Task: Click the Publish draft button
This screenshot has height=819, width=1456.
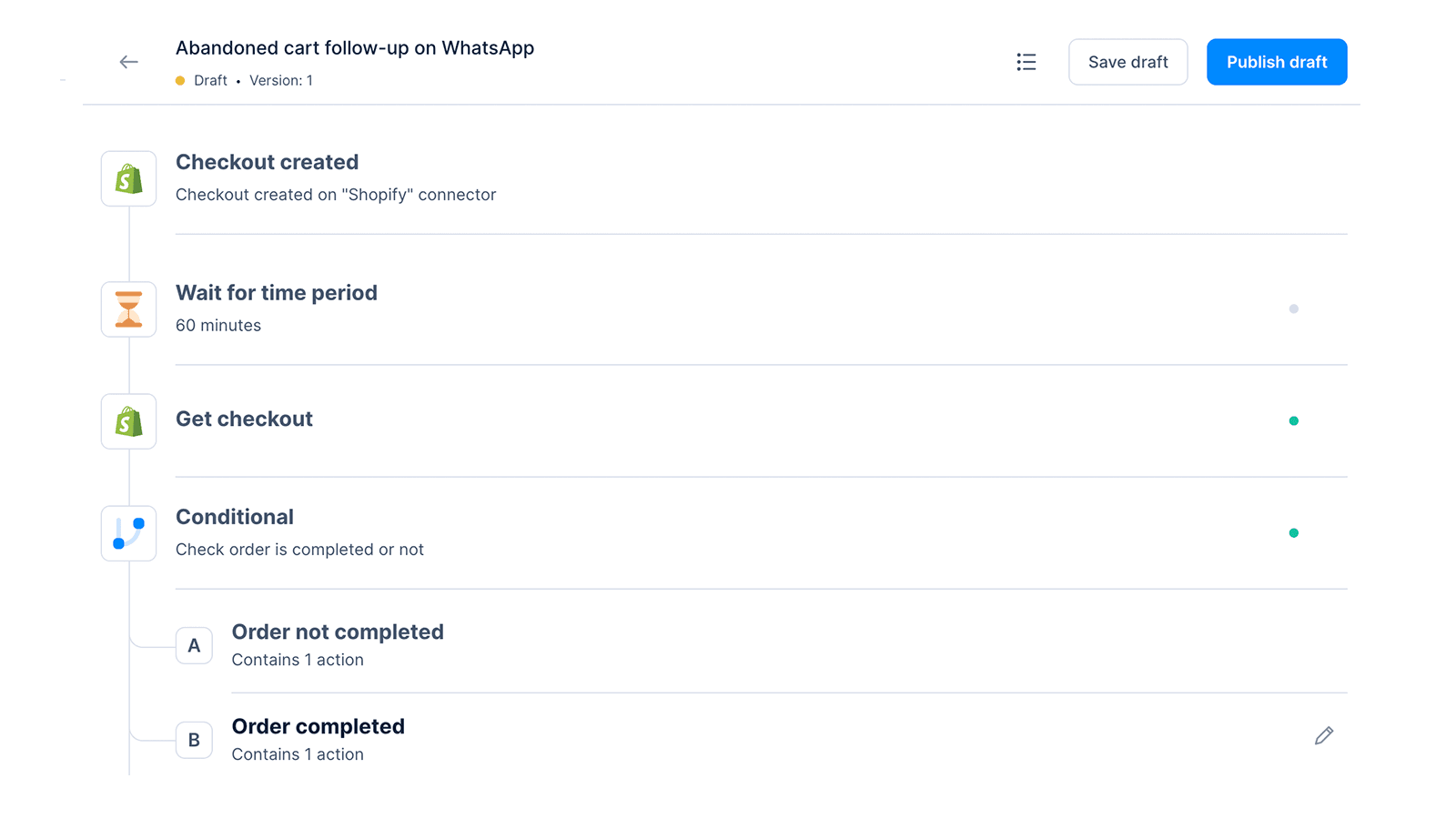Action: coord(1276,61)
